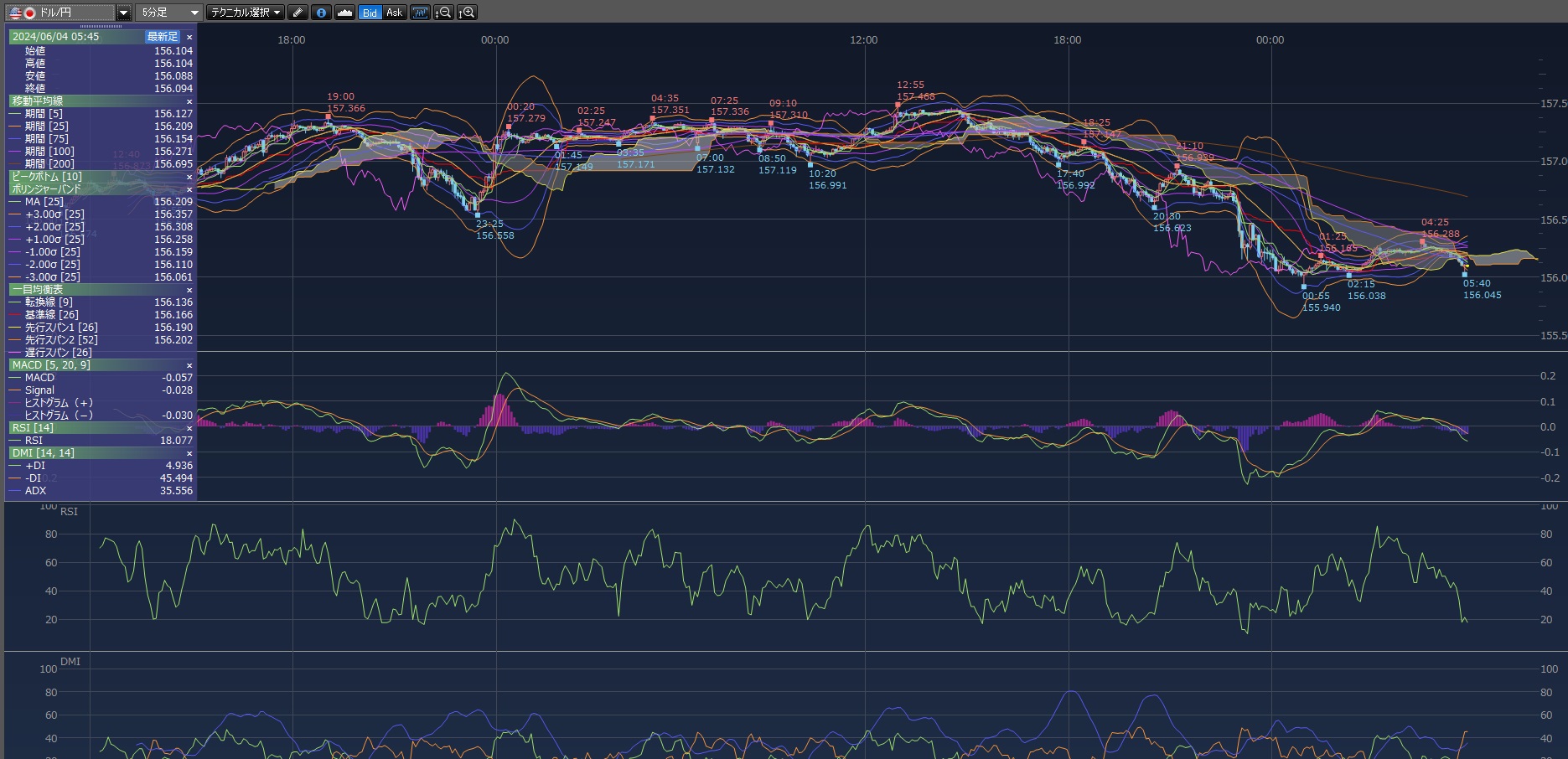Click the mountain-shaped chart type icon

coord(344,13)
